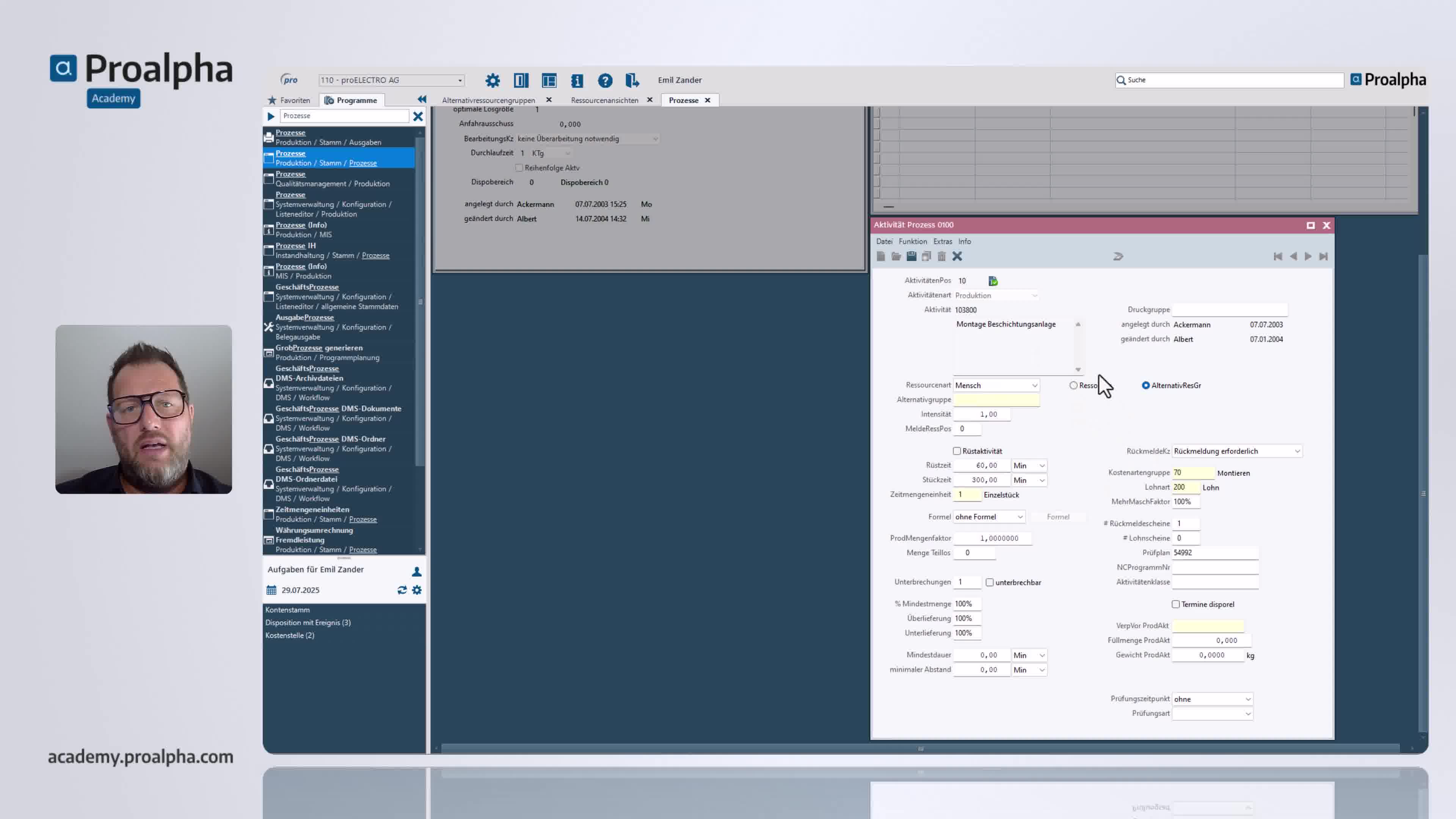This screenshot has width=1456, height=819.
Task: Click the copy record icon in the Aktivität toolbar
Action: [x=926, y=256]
